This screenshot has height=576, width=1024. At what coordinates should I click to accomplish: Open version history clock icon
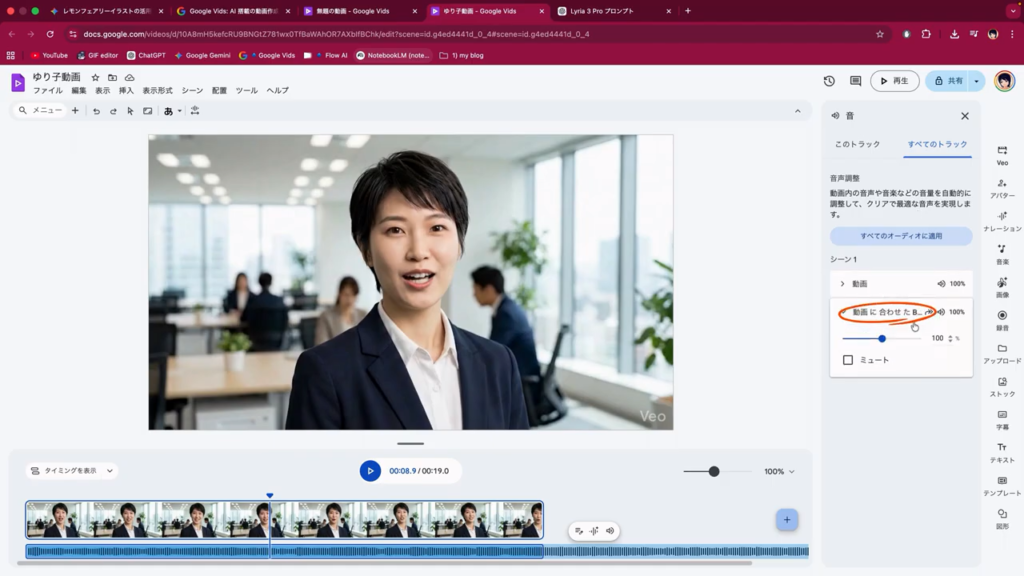pyautogui.click(x=829, y=81)
